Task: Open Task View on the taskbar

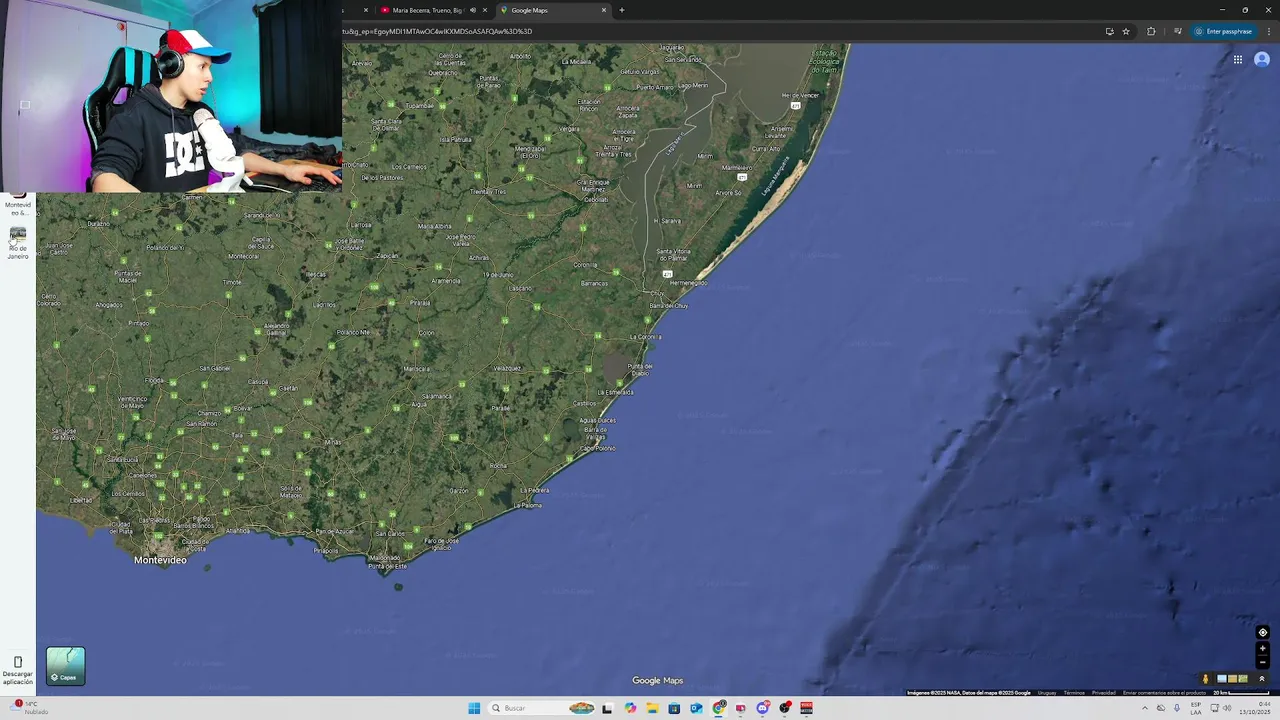Action: click(x=607, y=708)
